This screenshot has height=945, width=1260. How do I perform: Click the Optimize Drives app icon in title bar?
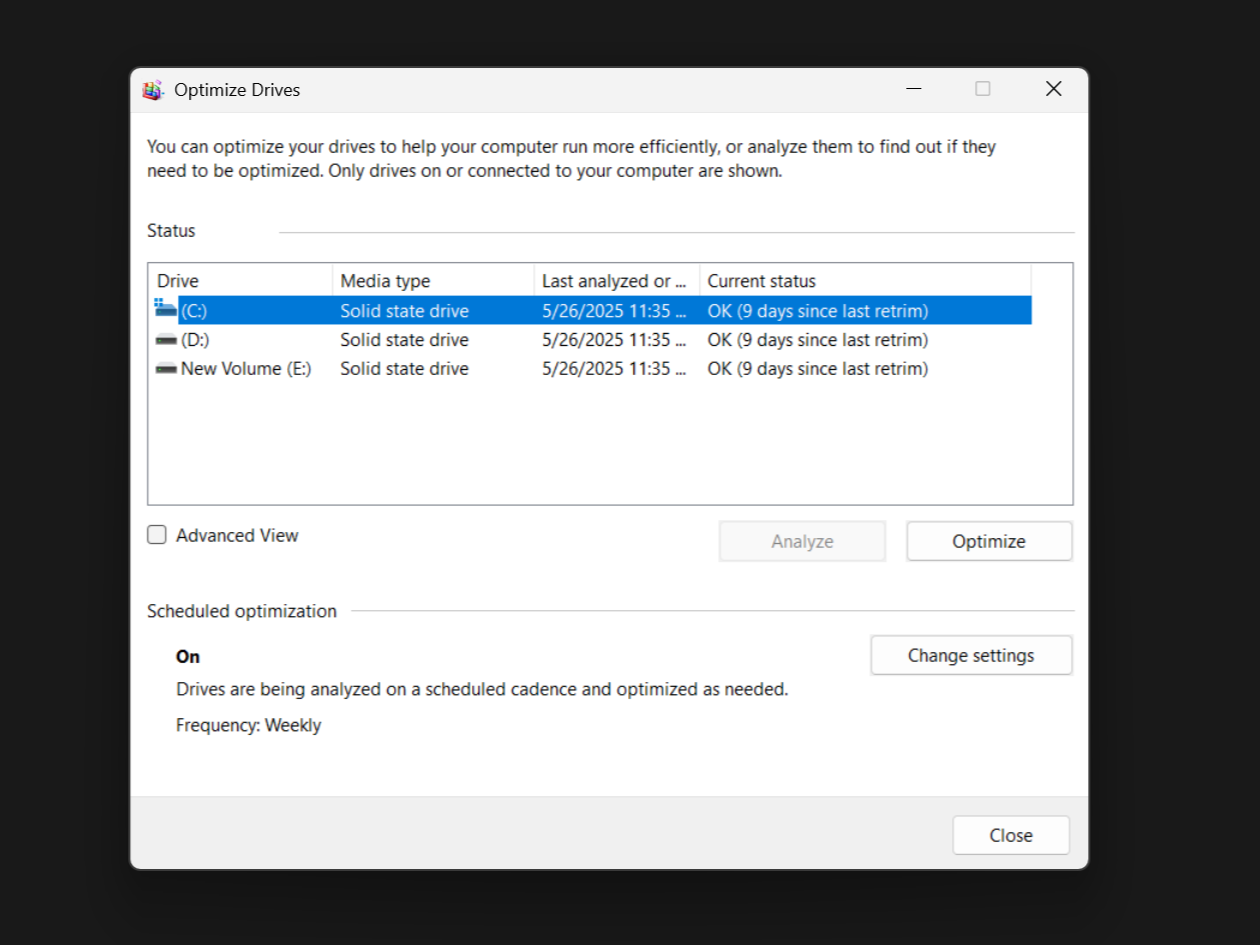pyautogui.click(x=153, y=90)
